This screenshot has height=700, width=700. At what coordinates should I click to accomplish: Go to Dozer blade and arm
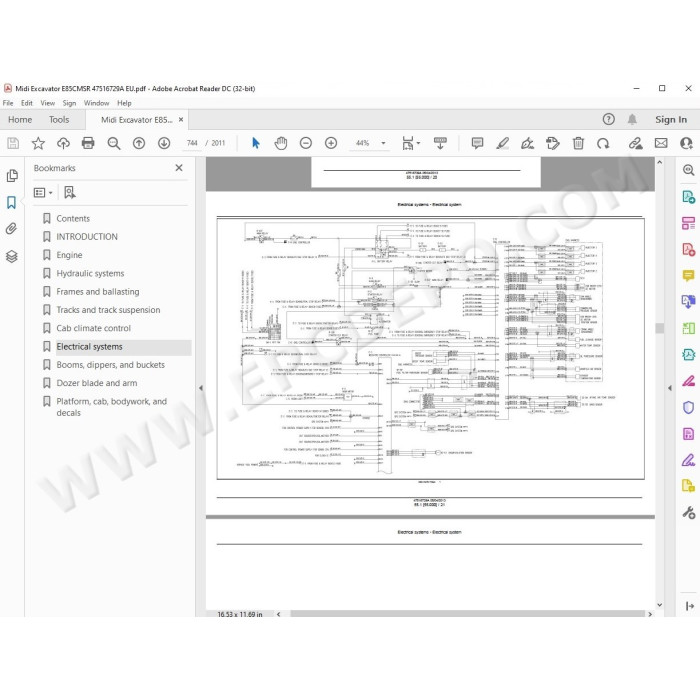click(96, 383)
